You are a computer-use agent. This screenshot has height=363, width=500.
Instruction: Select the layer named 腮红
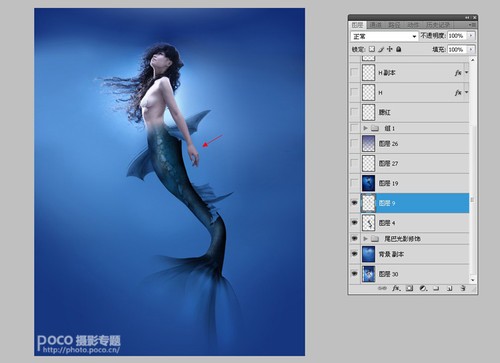pyautogui.click(x=409, y=112)
